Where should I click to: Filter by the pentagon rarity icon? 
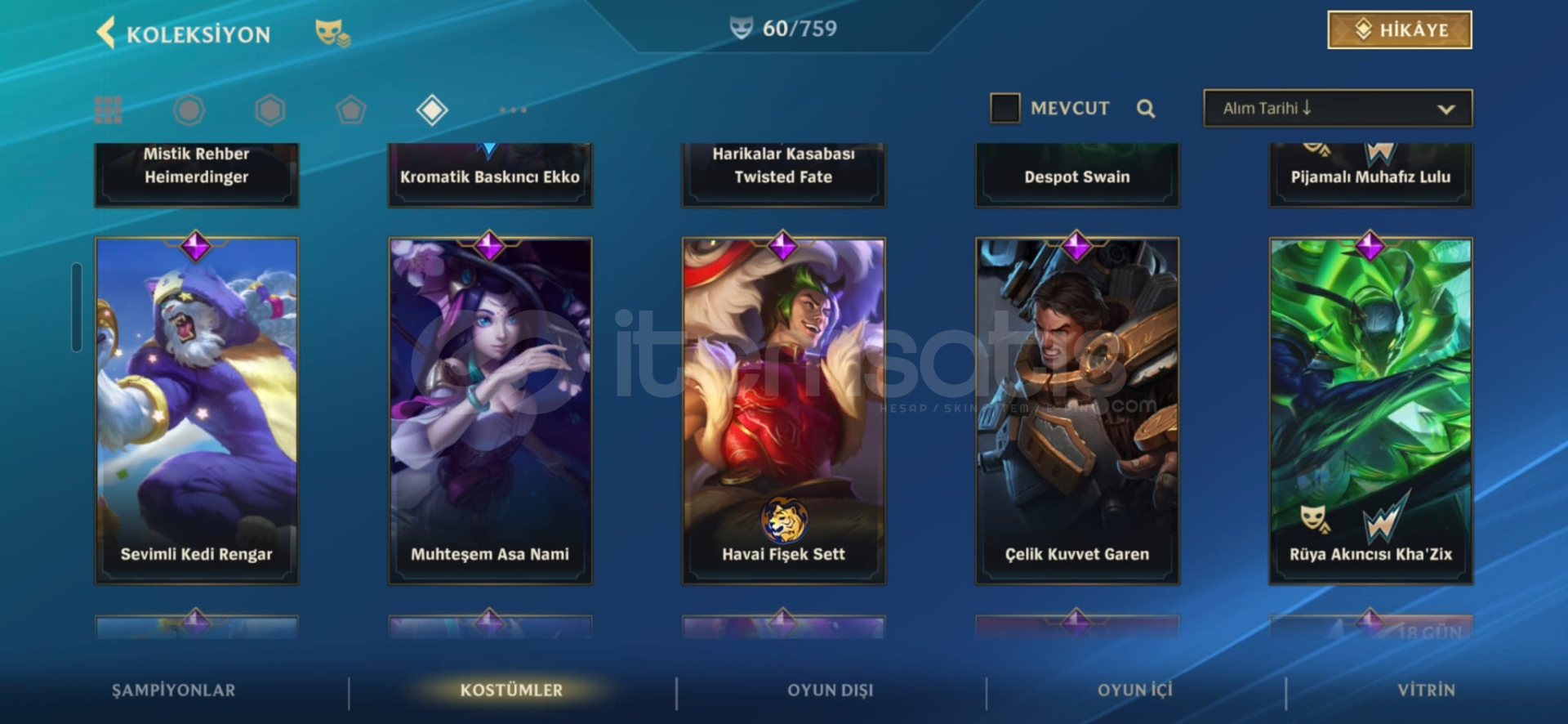click(x=351, y=109)
